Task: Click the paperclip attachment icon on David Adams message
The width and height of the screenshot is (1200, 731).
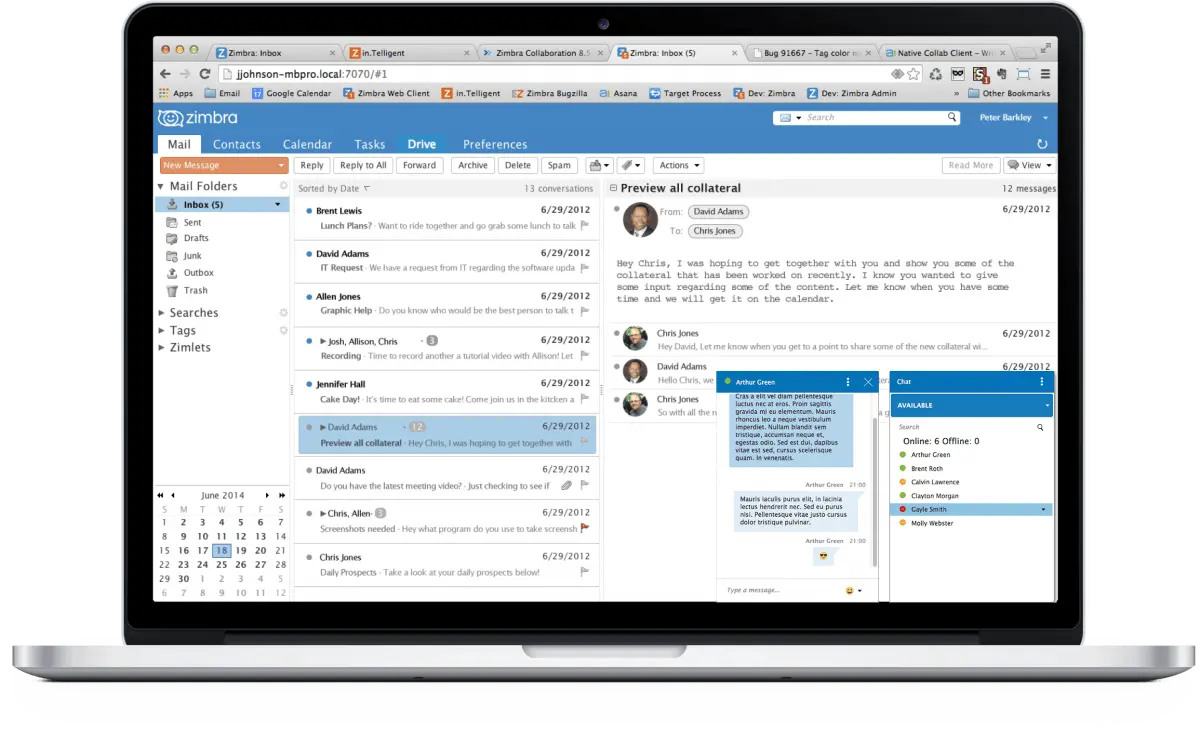Action: [566, 485]
